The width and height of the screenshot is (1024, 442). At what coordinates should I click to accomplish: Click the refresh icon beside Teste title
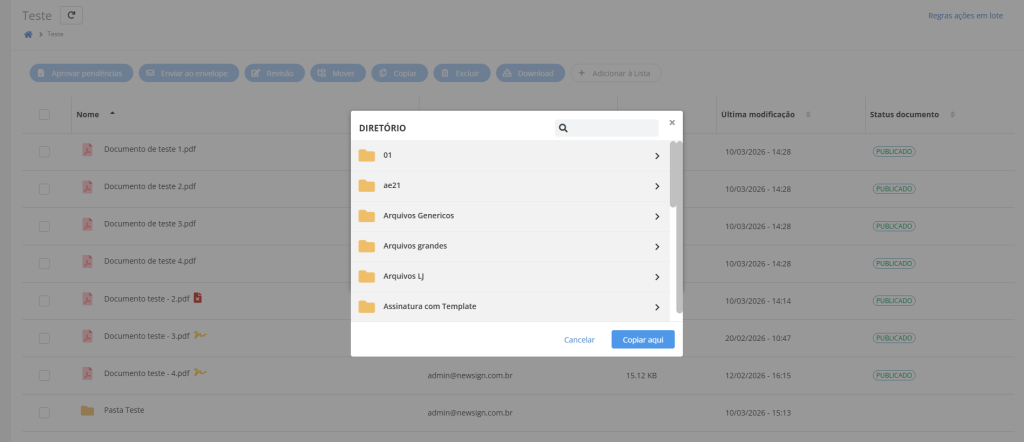(72, 15)
